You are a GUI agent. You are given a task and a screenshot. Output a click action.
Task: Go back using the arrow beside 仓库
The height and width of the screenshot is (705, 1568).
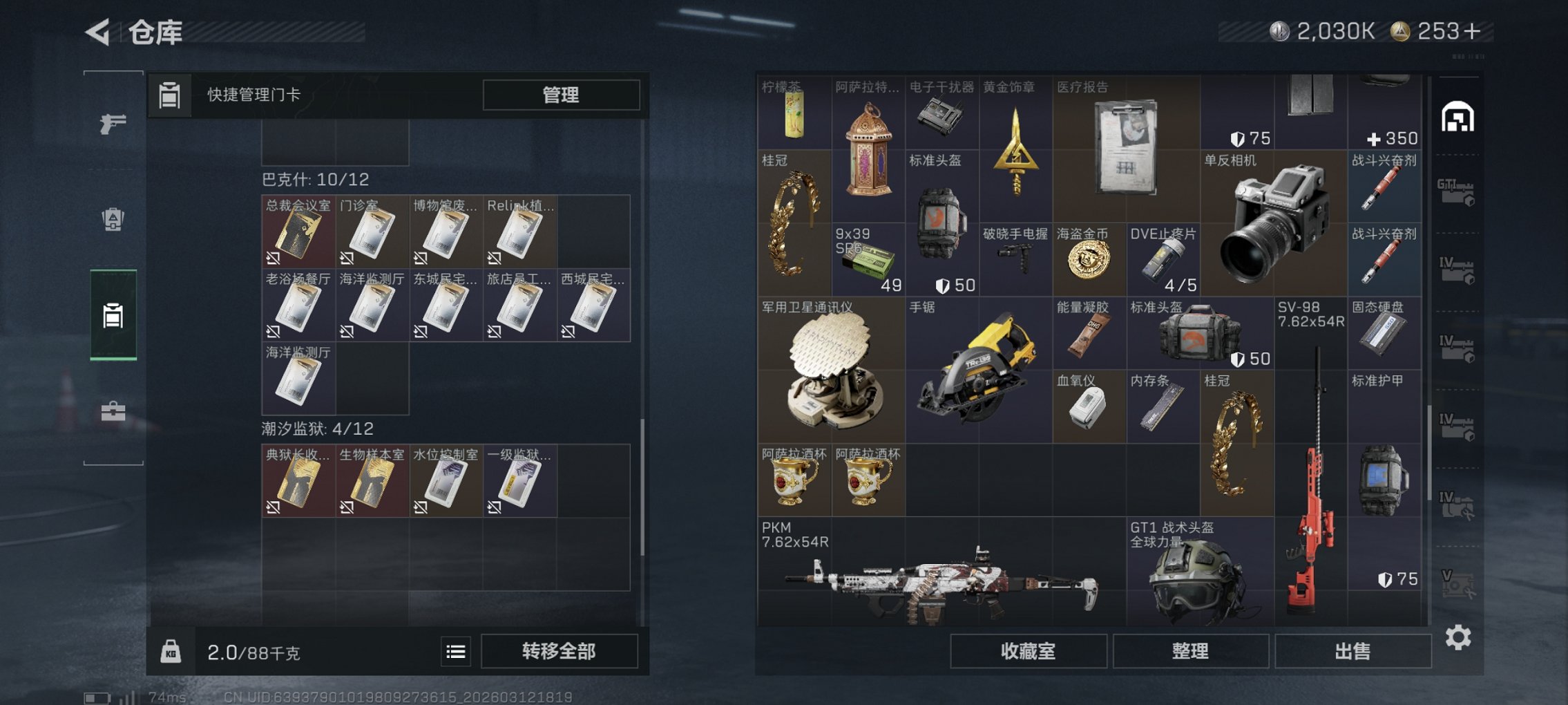click(x=97, y=32)
